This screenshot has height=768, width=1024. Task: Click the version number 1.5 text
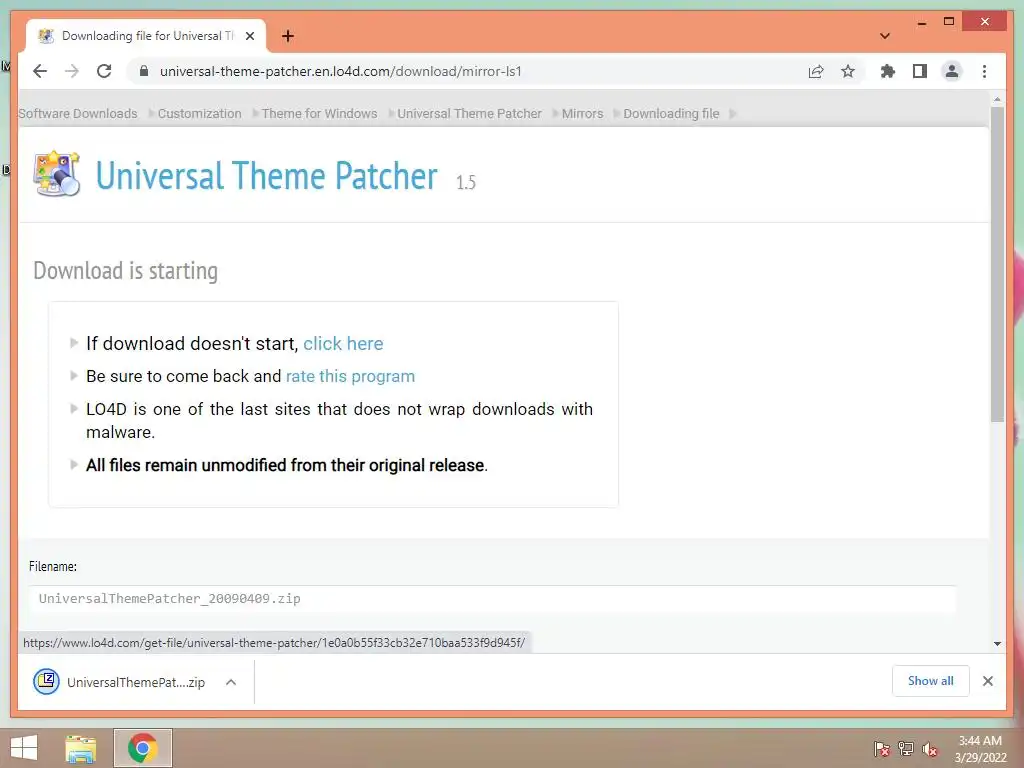[466, 182]
